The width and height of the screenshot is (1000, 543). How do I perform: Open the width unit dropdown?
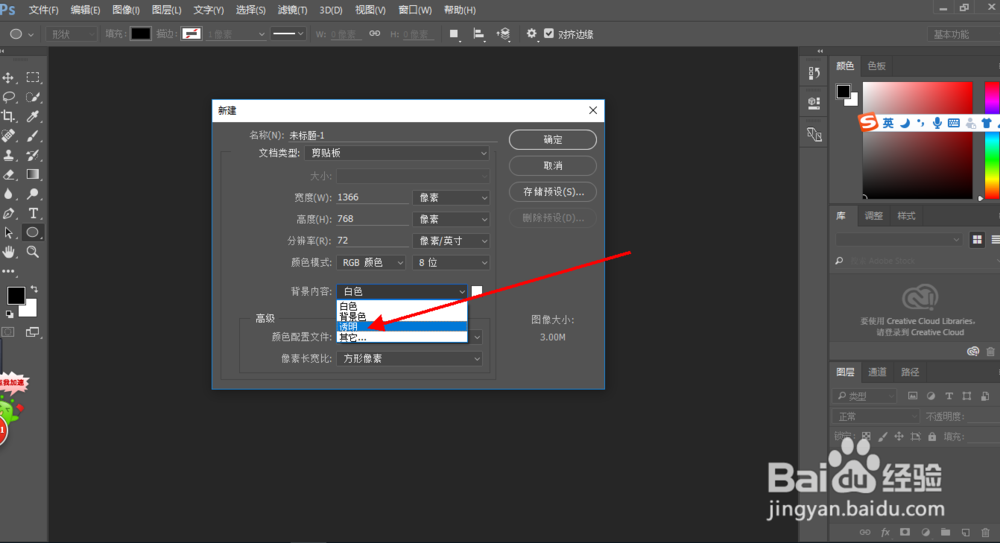451,198
